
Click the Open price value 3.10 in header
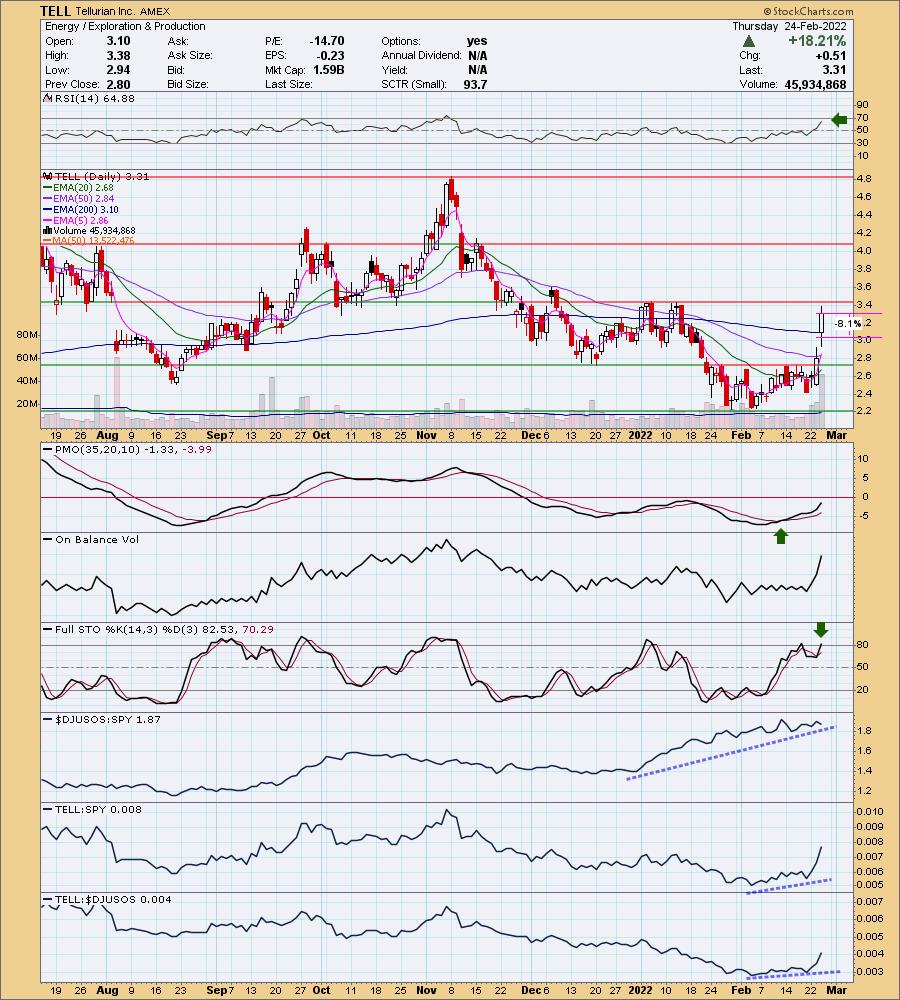[119, 41]
